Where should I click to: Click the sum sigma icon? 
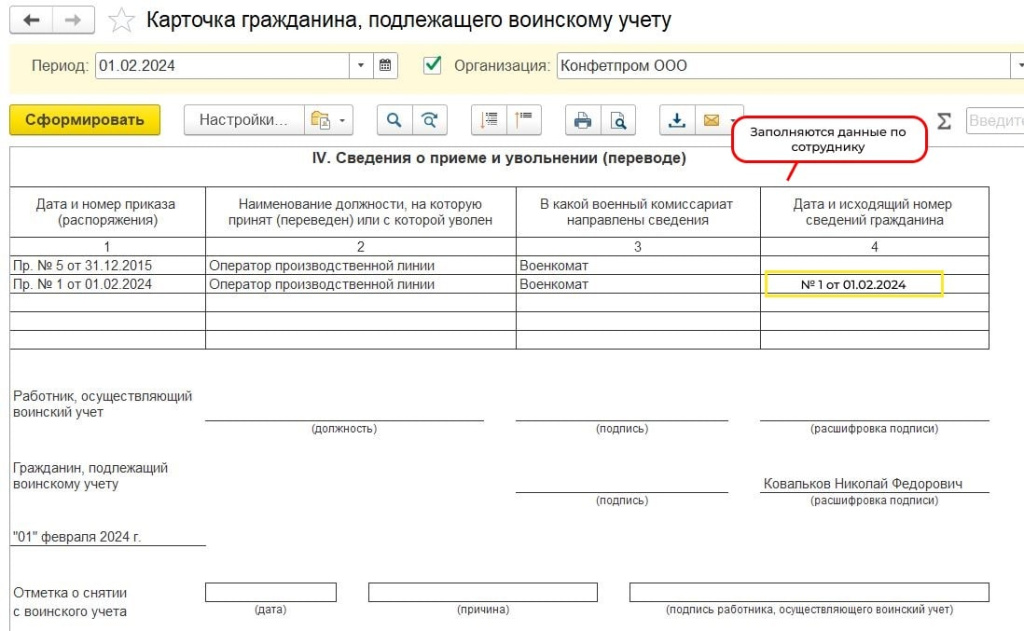coord(943,121)
